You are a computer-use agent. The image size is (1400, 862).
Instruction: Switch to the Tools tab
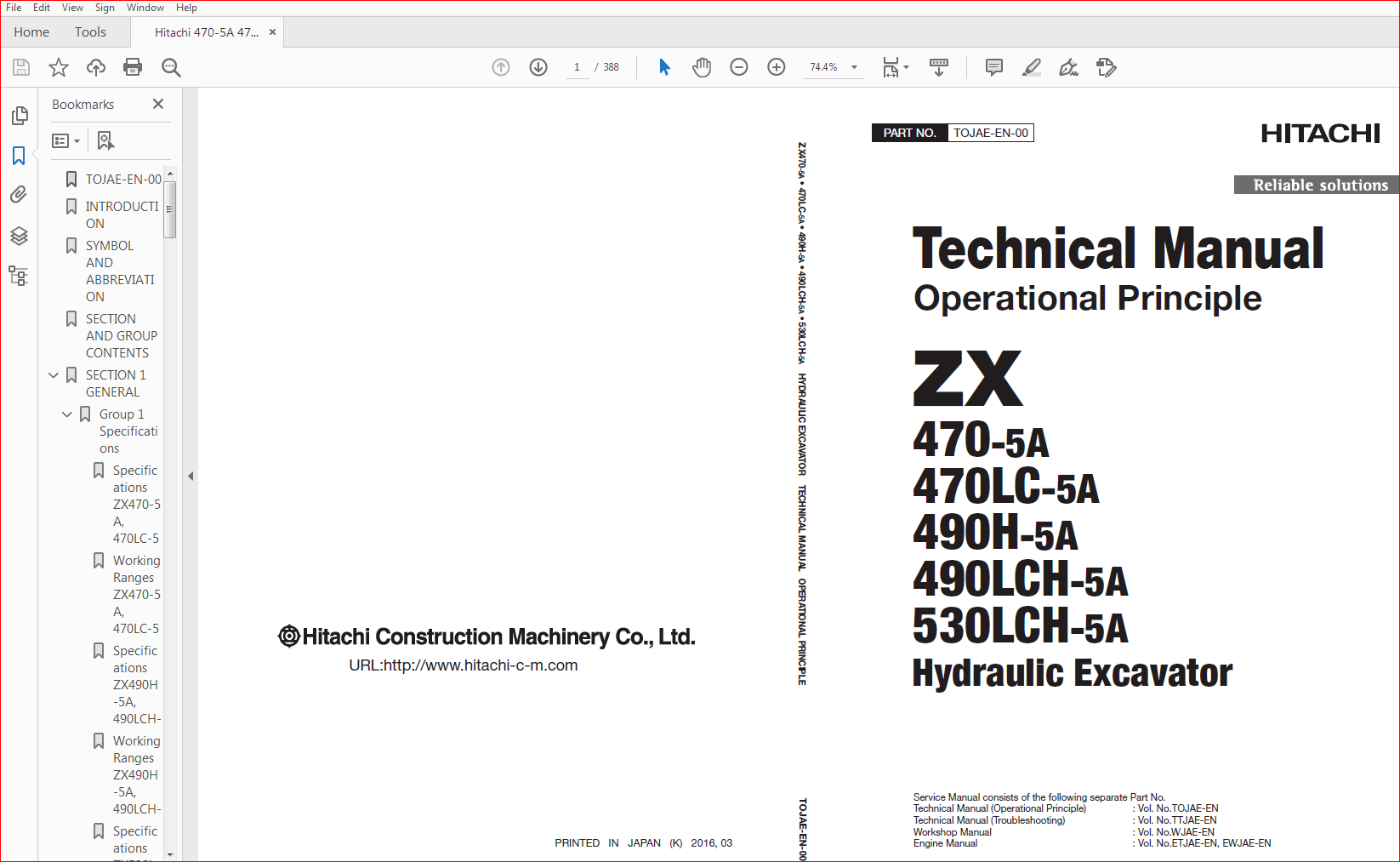point(90,32)
